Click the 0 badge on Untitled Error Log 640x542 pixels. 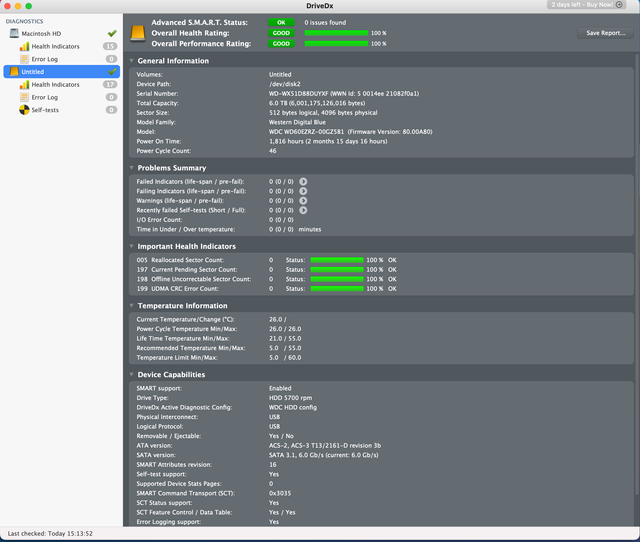tap(111, 97)
